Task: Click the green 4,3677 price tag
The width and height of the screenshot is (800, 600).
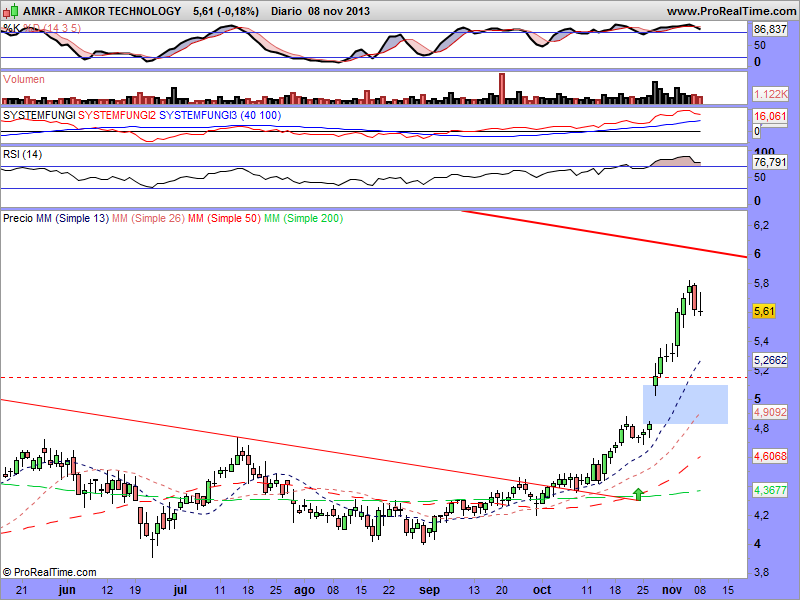Action: 771,491
